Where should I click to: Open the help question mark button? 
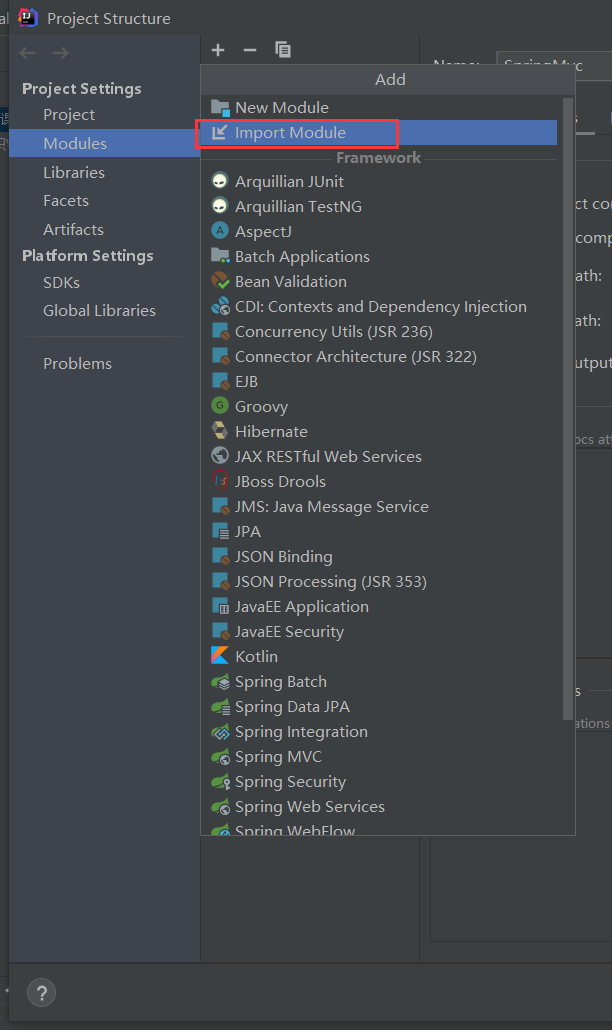coord(41,993)
